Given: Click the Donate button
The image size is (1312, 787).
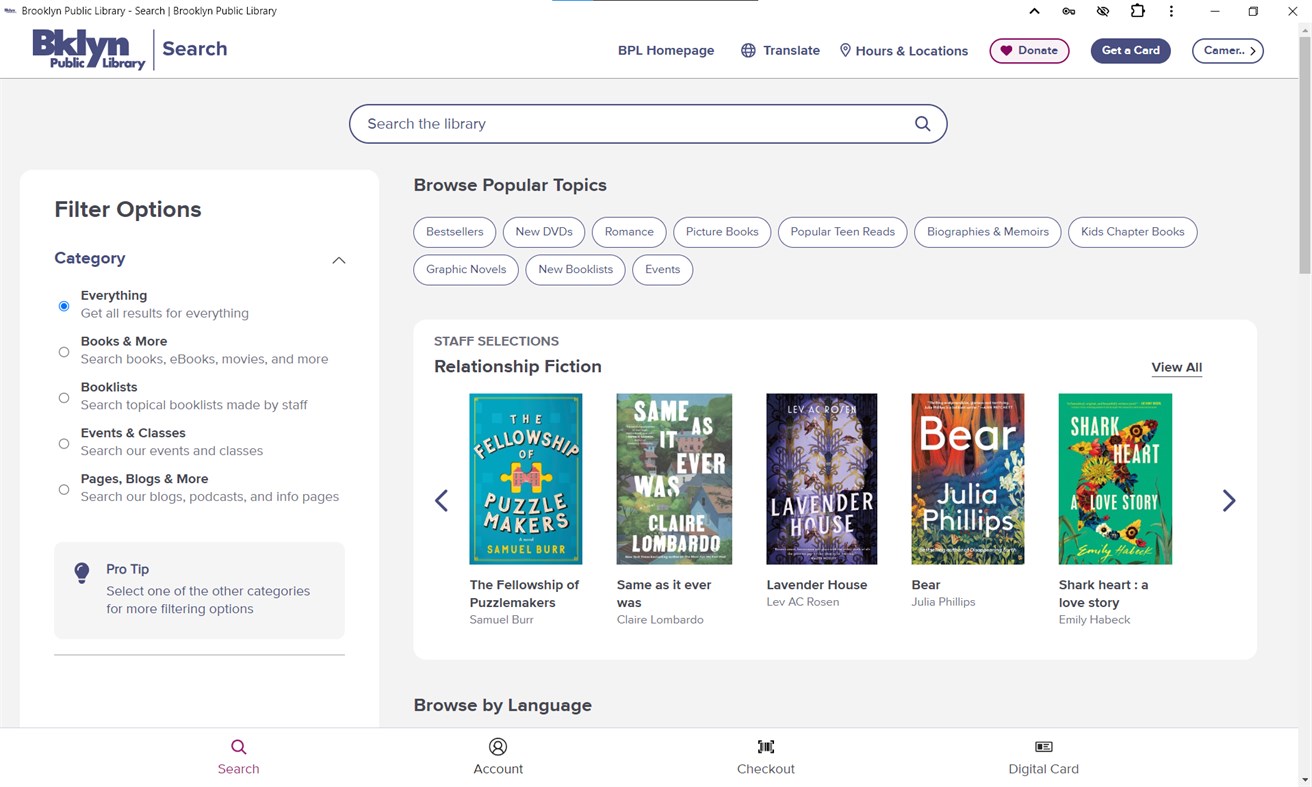Looking at the screenshot, I should pos(1029,51).
